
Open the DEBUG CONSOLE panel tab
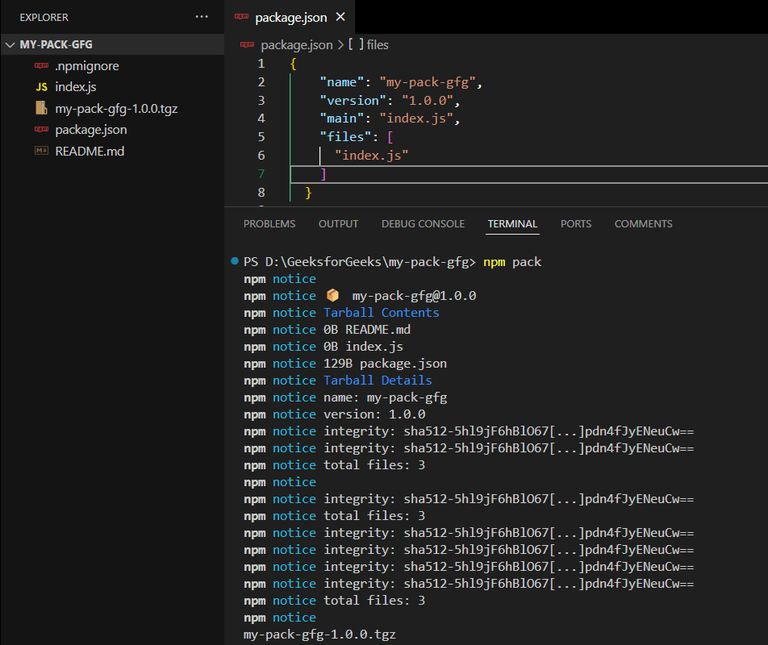click(422, 224)
